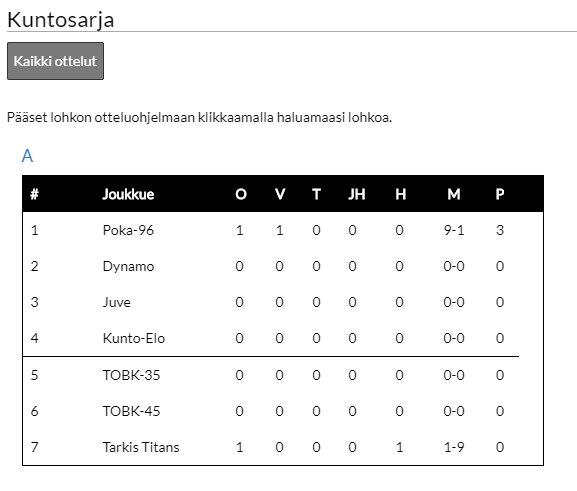
Task: Click Poka-96 goal difference 9-1
Action: pos(454,230)
